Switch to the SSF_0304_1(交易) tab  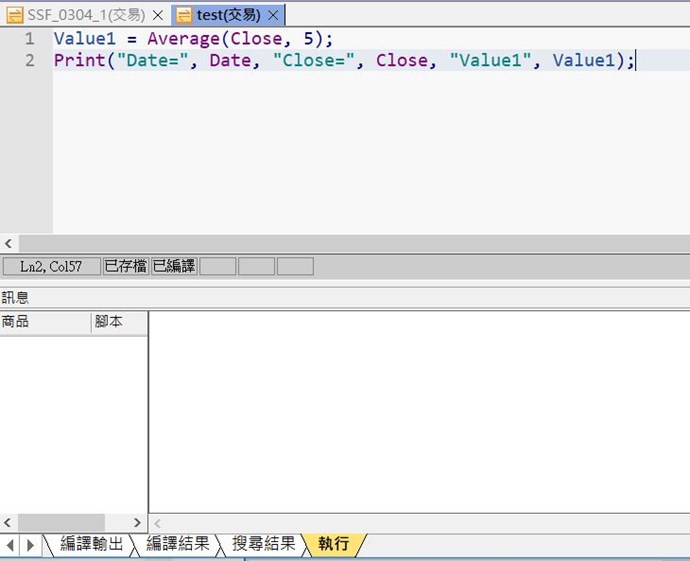[86, 15]
